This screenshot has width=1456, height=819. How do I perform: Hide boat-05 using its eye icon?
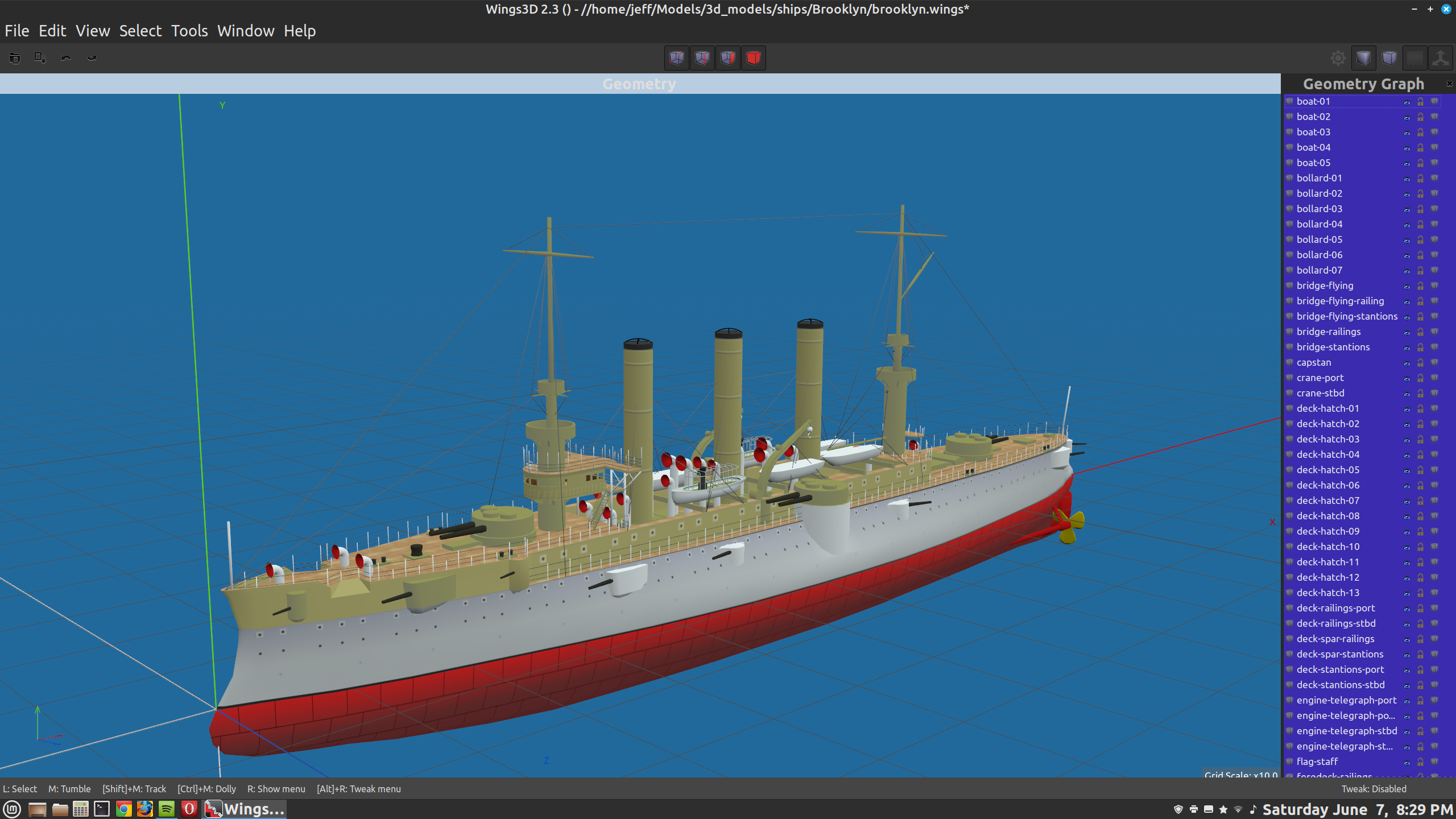tap(1407, 163)
